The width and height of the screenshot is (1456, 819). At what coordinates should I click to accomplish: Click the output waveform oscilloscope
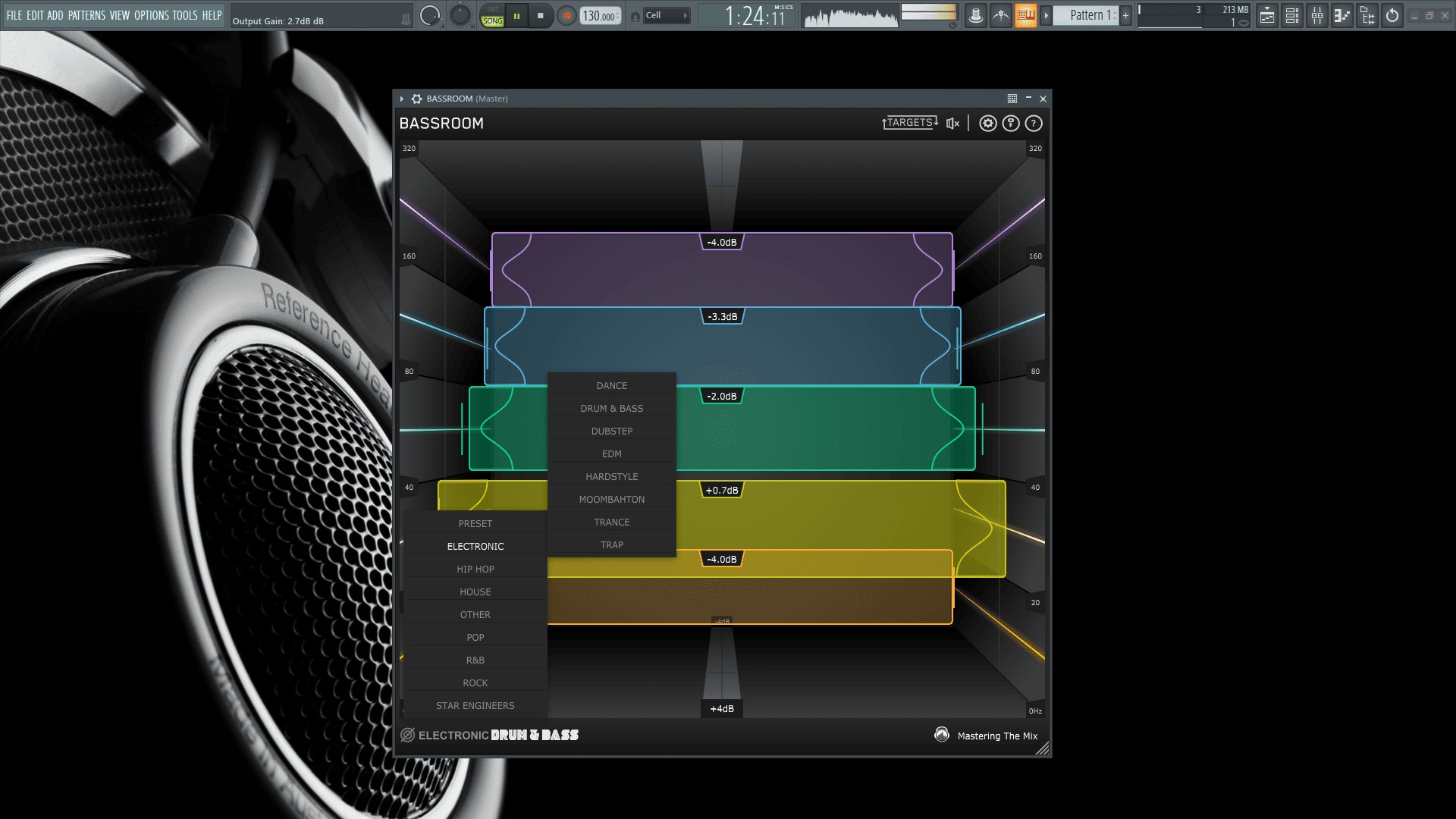tap(851, 16)
